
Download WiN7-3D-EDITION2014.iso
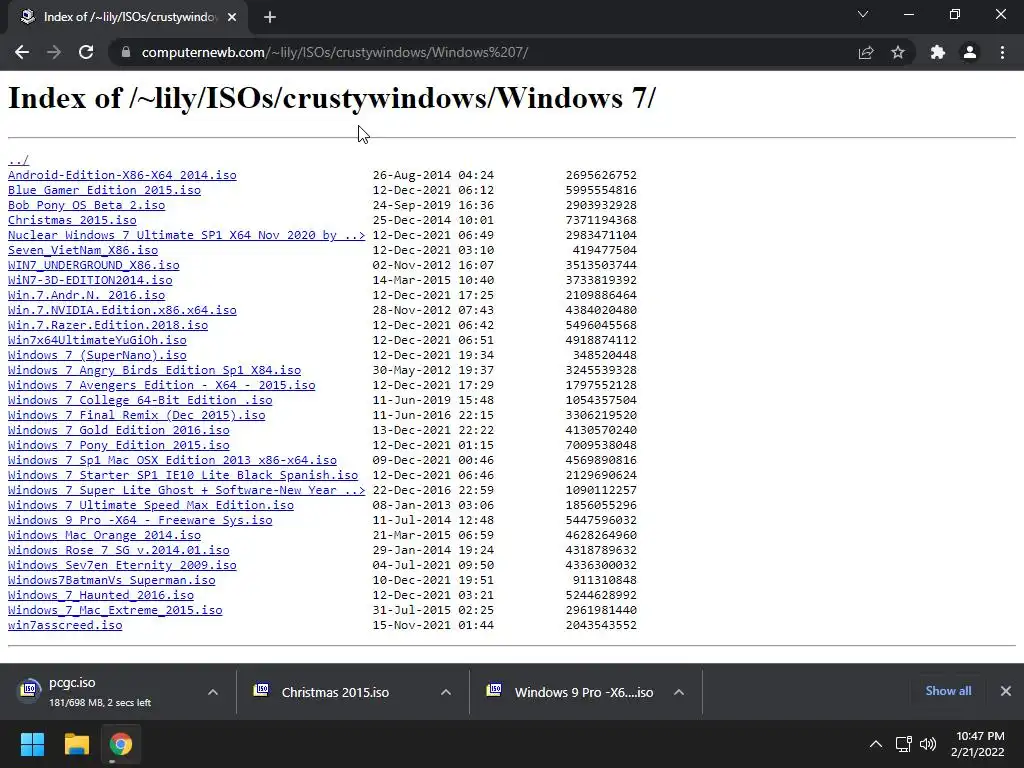90,280
